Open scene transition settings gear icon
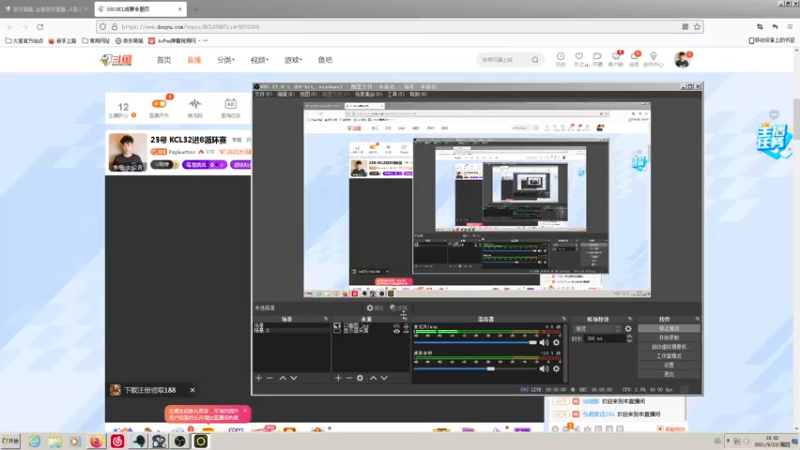This screenshot has width=800, height=450. (x=628, y=329)
